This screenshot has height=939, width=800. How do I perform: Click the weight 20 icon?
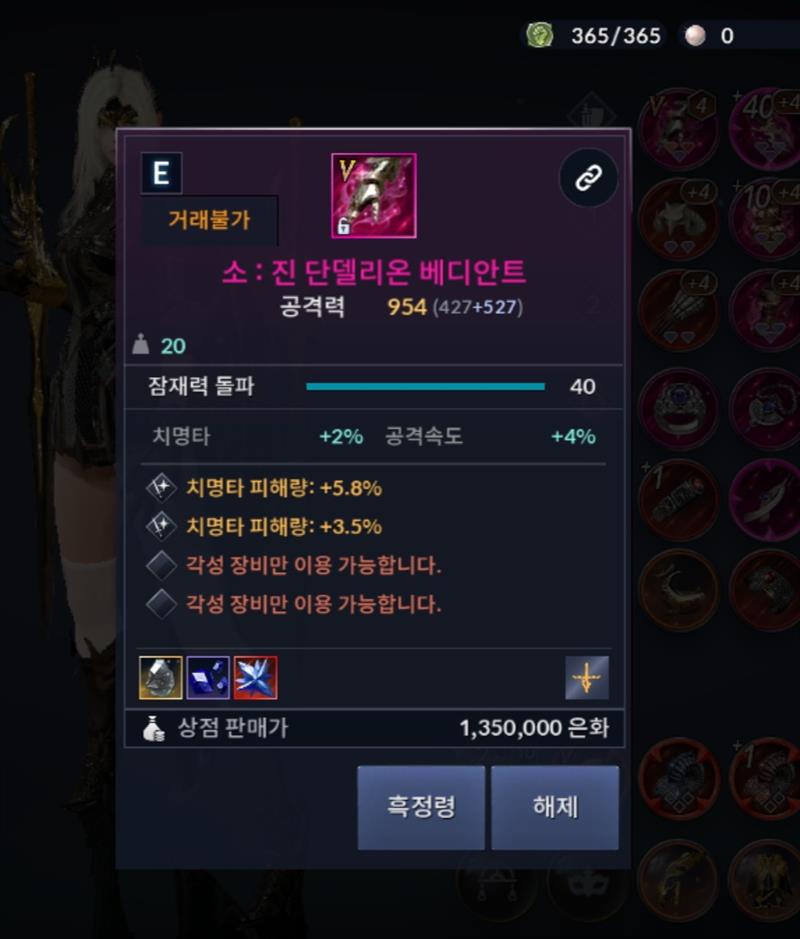[x=141, y=344]
